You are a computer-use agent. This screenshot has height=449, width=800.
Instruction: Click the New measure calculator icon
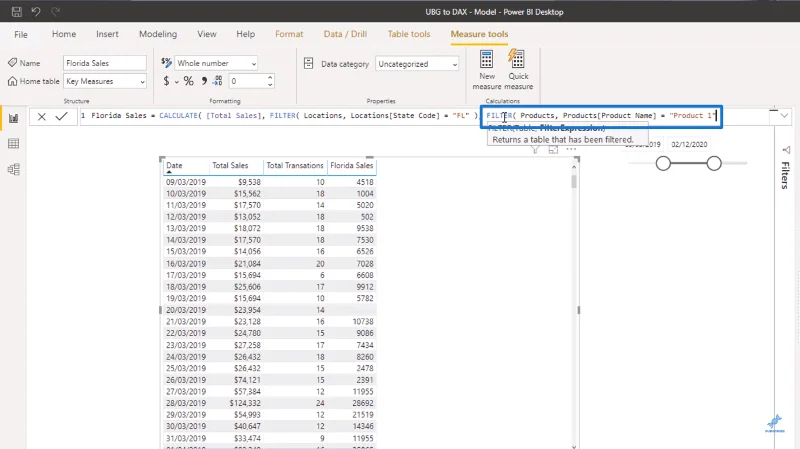click(486, 59)
